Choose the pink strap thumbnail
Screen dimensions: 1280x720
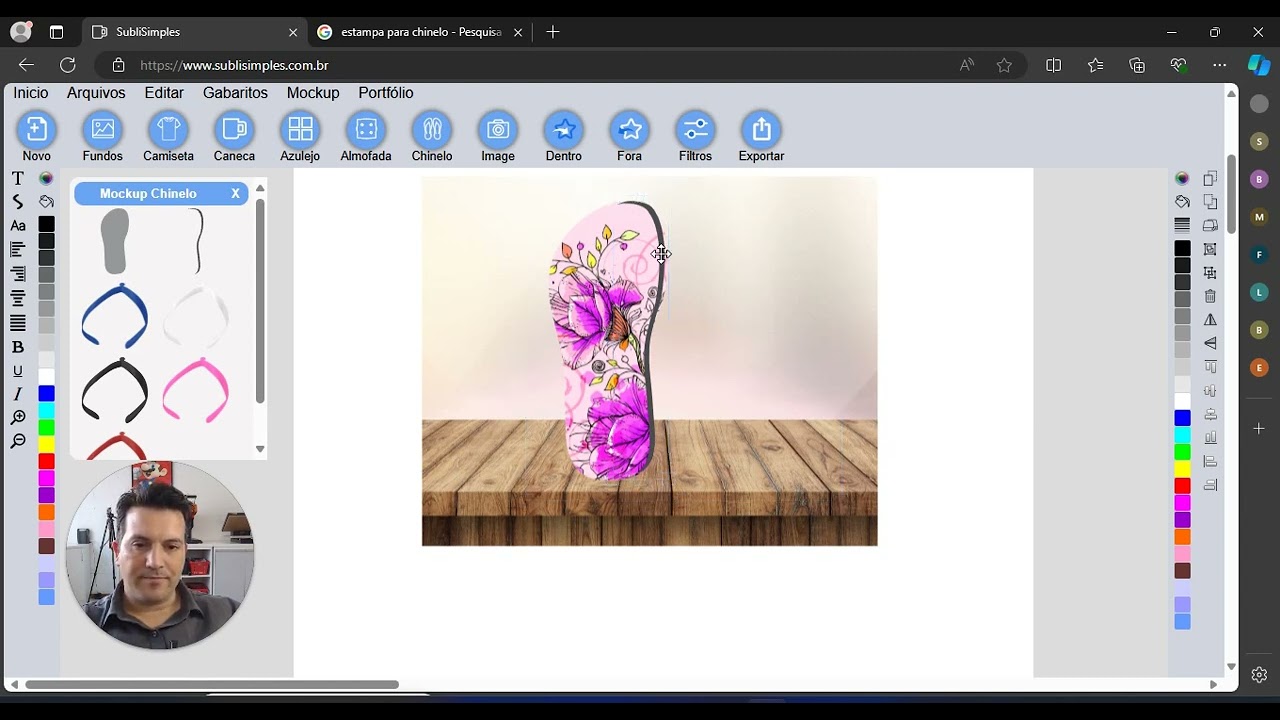pos(195,390)
